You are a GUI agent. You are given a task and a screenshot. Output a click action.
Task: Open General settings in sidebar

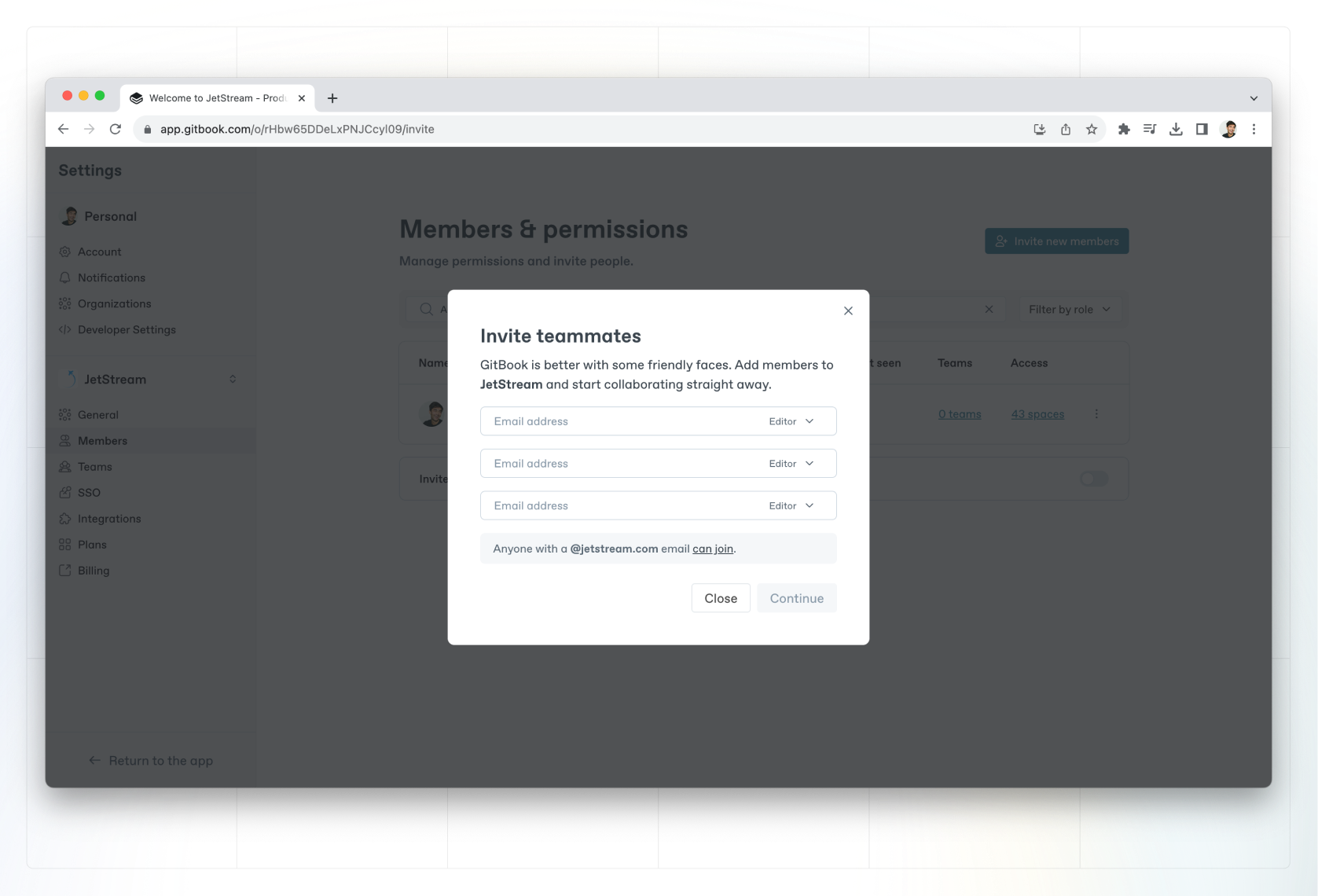coord(97,414)
